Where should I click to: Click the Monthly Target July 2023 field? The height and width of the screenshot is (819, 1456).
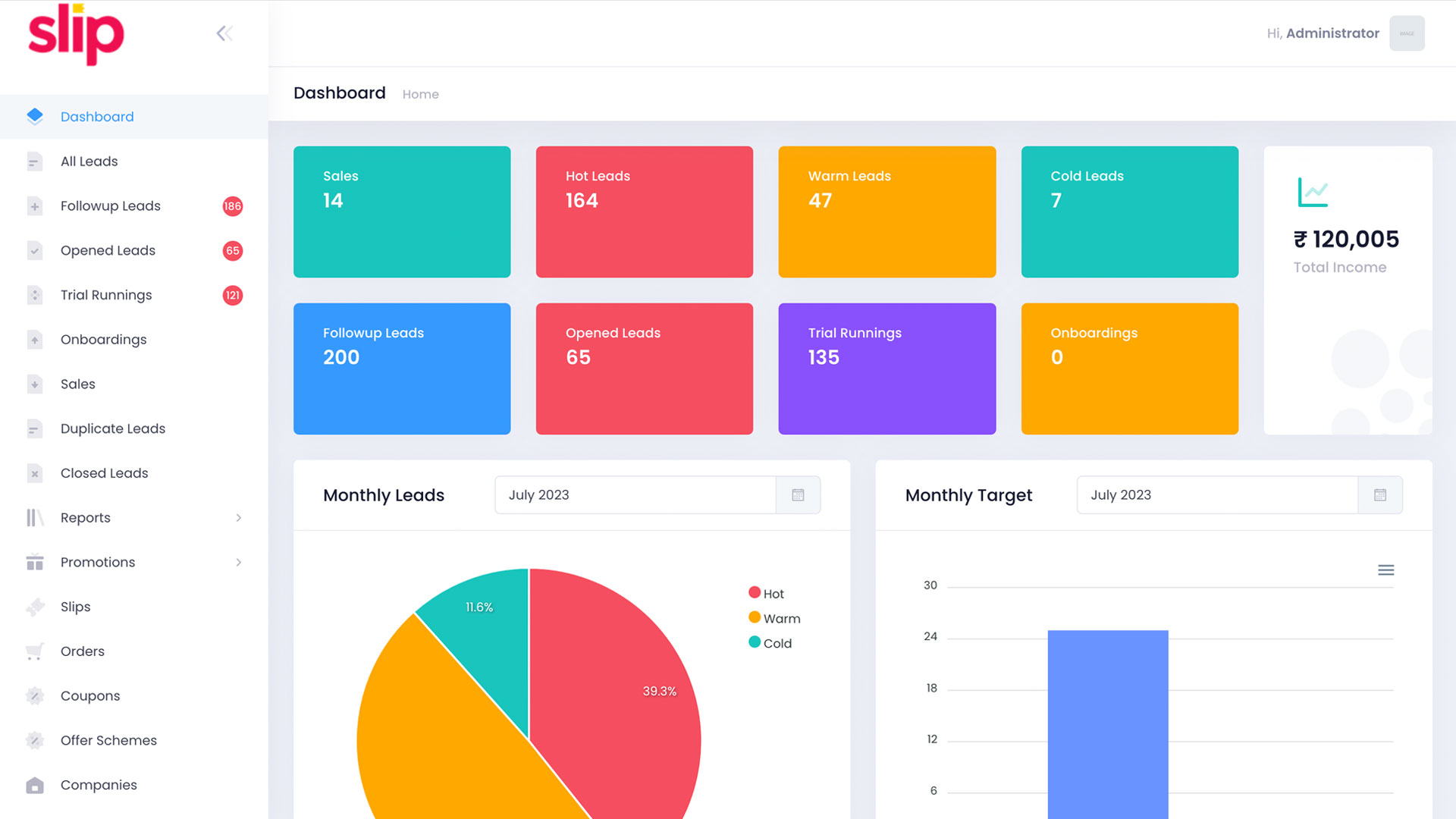click(x=1218, y=495)
